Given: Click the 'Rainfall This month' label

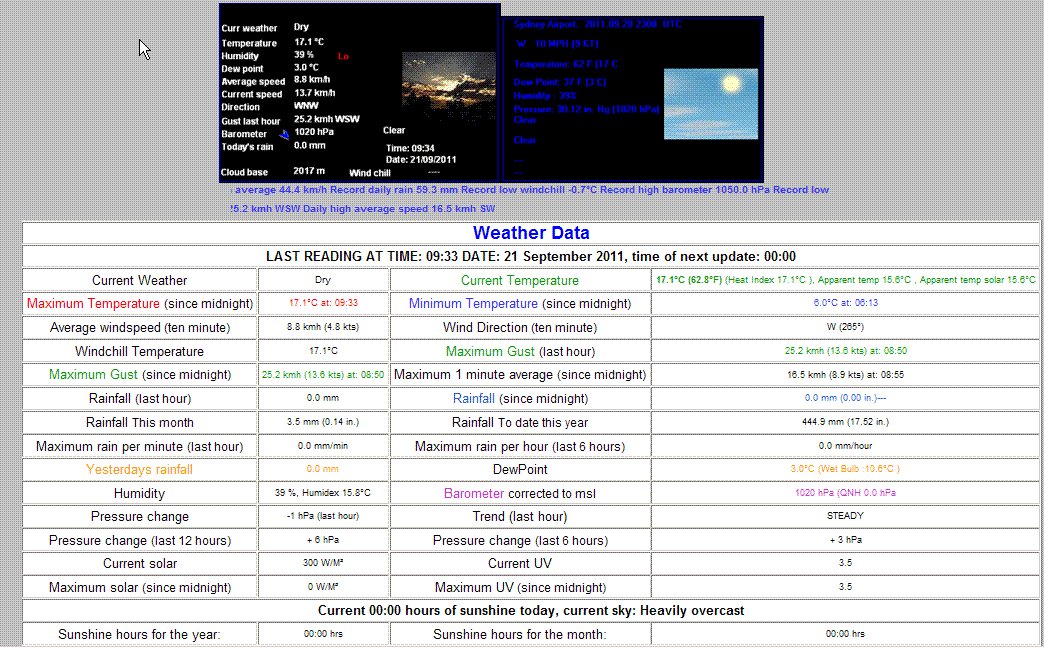Looking at the screenshot, I should [x=140, y=423].
